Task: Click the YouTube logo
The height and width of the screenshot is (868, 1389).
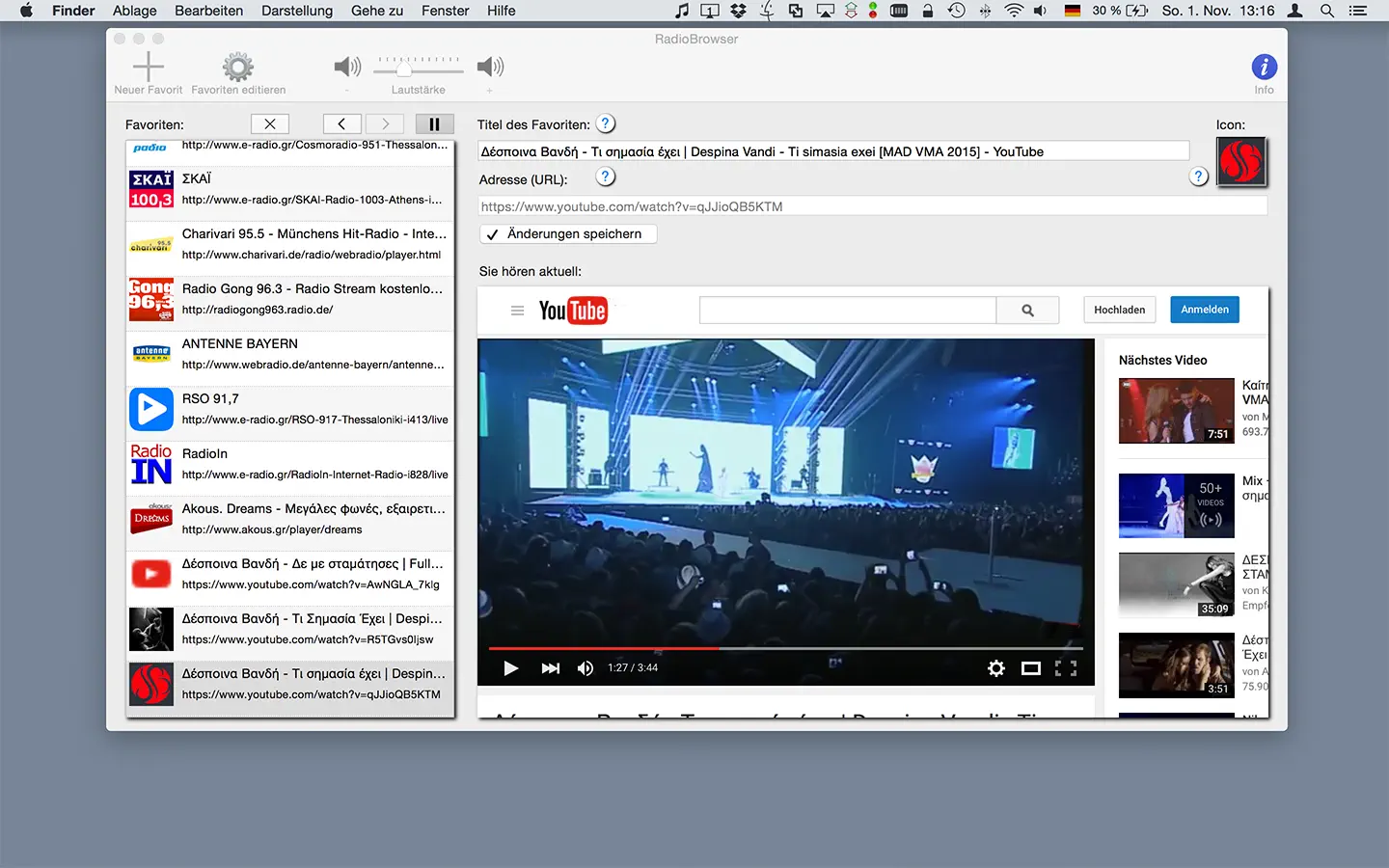Action: [573, 311]
